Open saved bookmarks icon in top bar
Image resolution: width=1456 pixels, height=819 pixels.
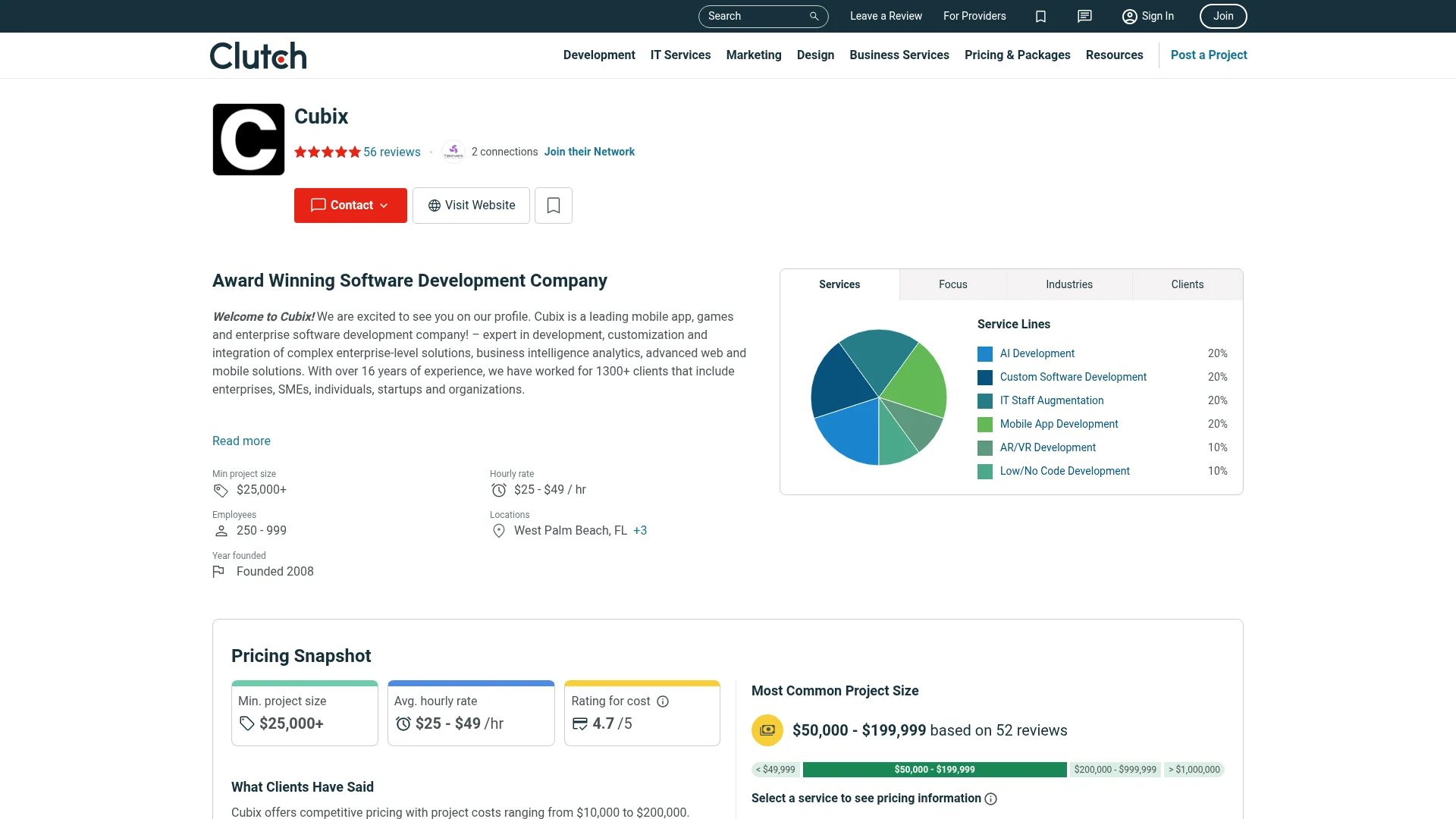click(x=1040, y=16)
